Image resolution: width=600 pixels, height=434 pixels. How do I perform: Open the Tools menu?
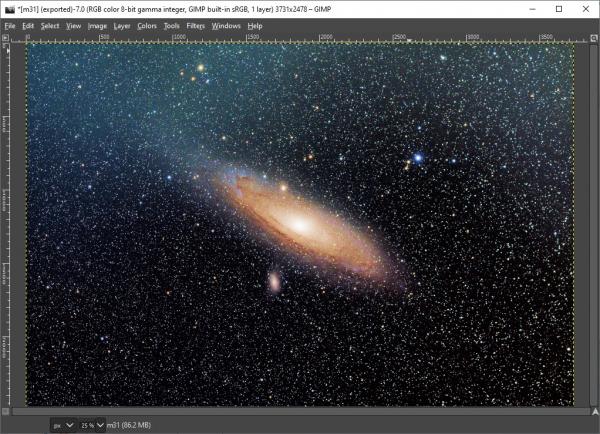[x=171, y=26]
